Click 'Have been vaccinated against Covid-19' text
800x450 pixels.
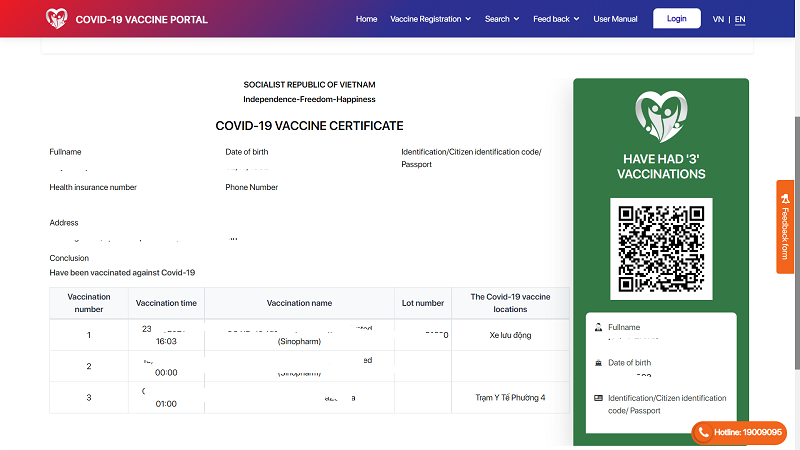point(122,272)
